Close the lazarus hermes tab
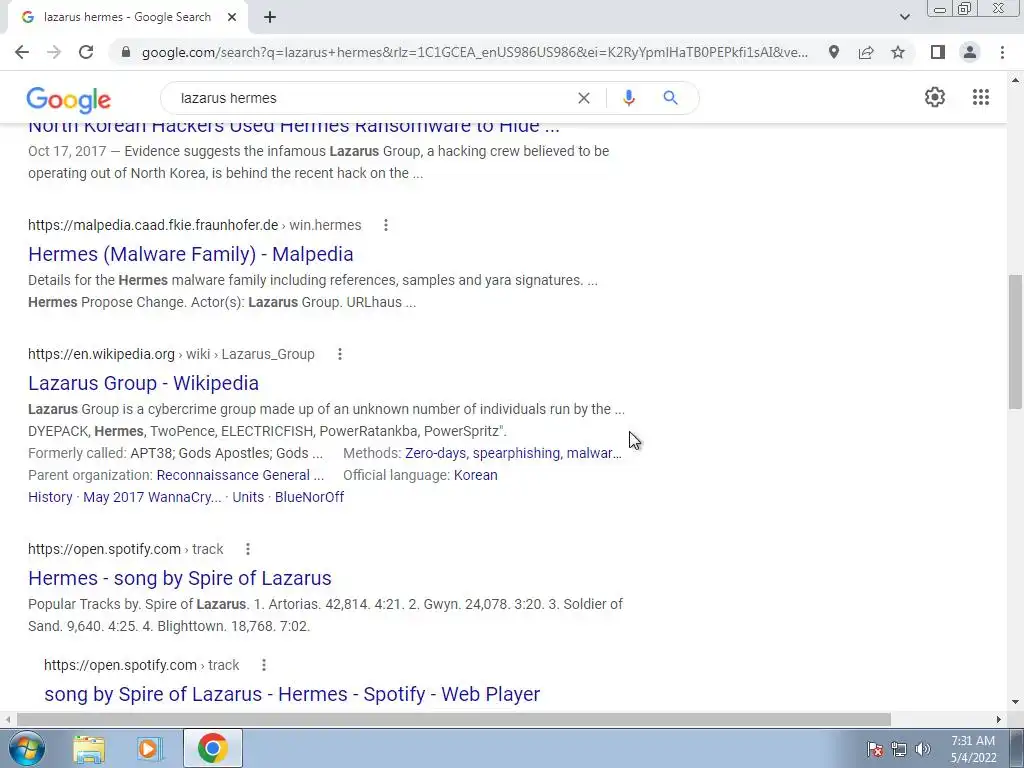 [232, 18]
